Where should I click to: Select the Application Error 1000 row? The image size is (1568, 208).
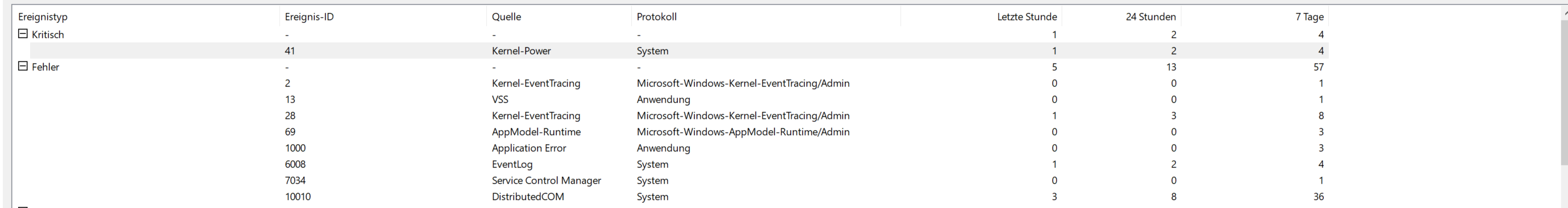[679, 148]
